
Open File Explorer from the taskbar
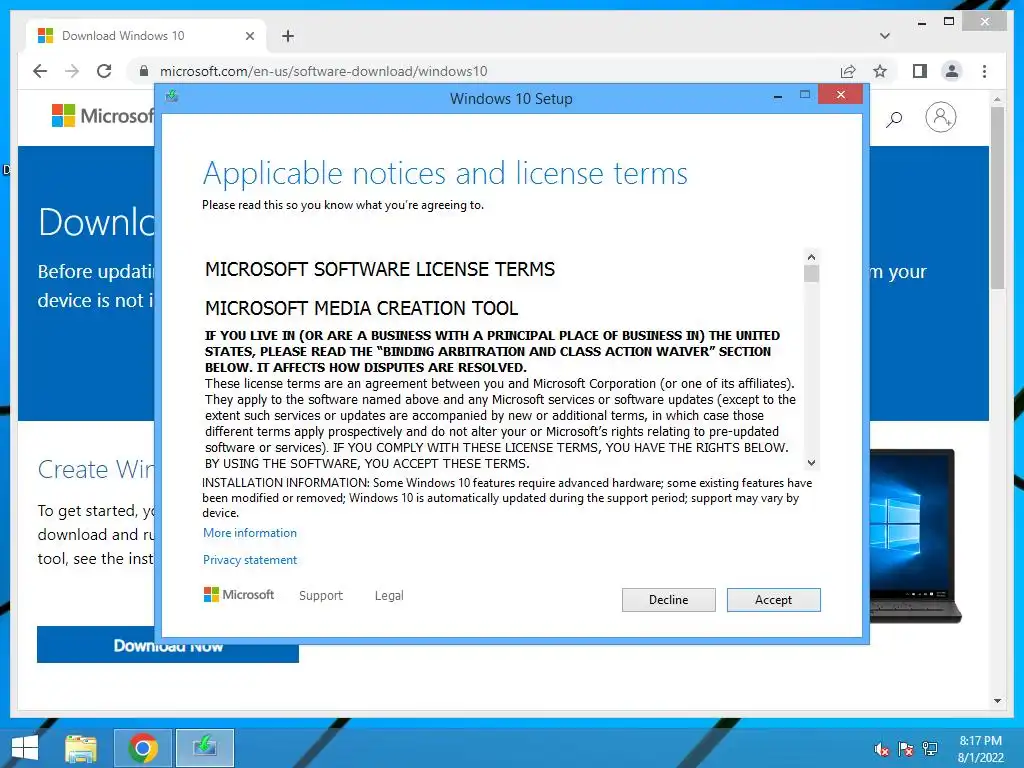click(x=80, y=748)
